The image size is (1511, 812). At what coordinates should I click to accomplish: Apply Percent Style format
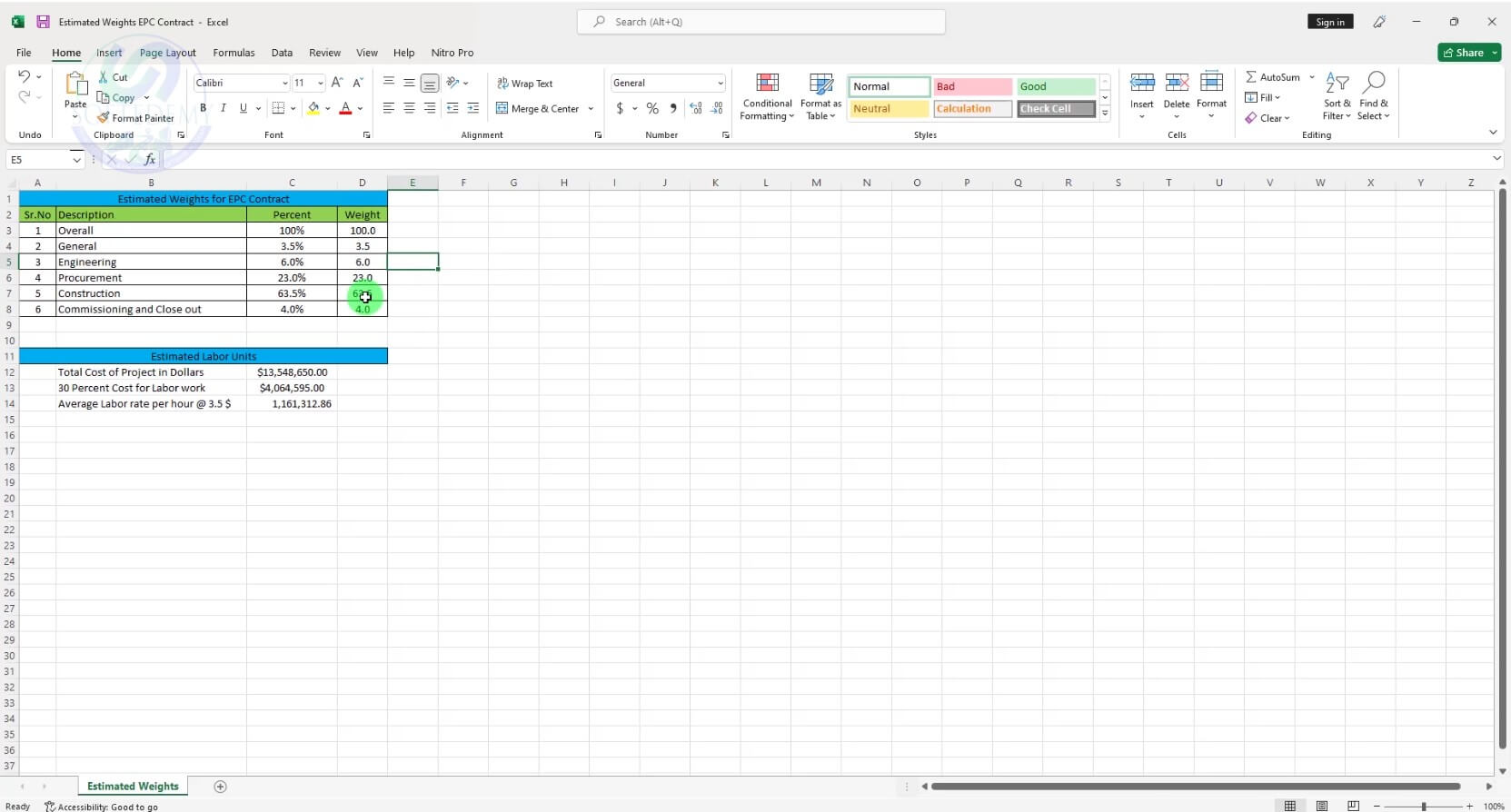[x=652, y=108]
